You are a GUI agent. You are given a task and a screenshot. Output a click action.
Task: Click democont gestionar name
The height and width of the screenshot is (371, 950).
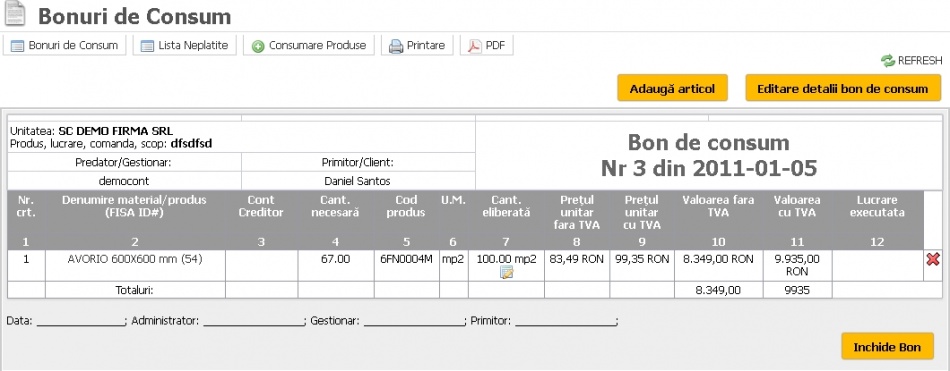[124, 181]
